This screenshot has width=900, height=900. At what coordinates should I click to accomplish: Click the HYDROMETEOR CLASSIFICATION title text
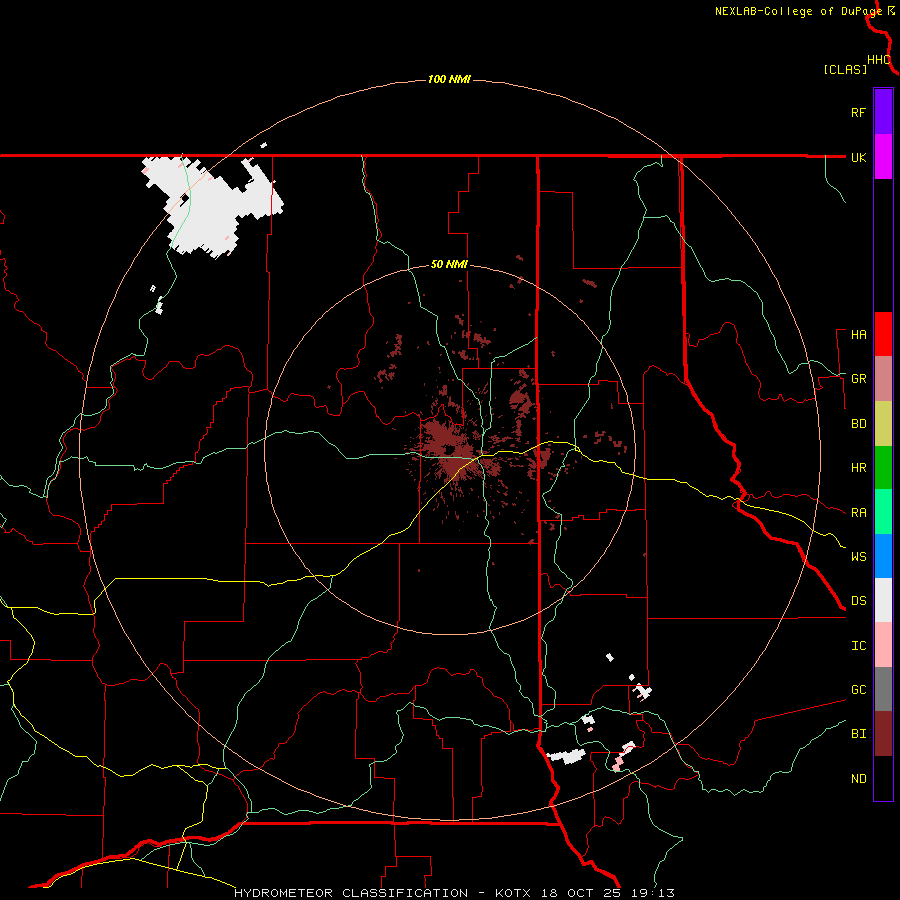click(x=351, y=893)
